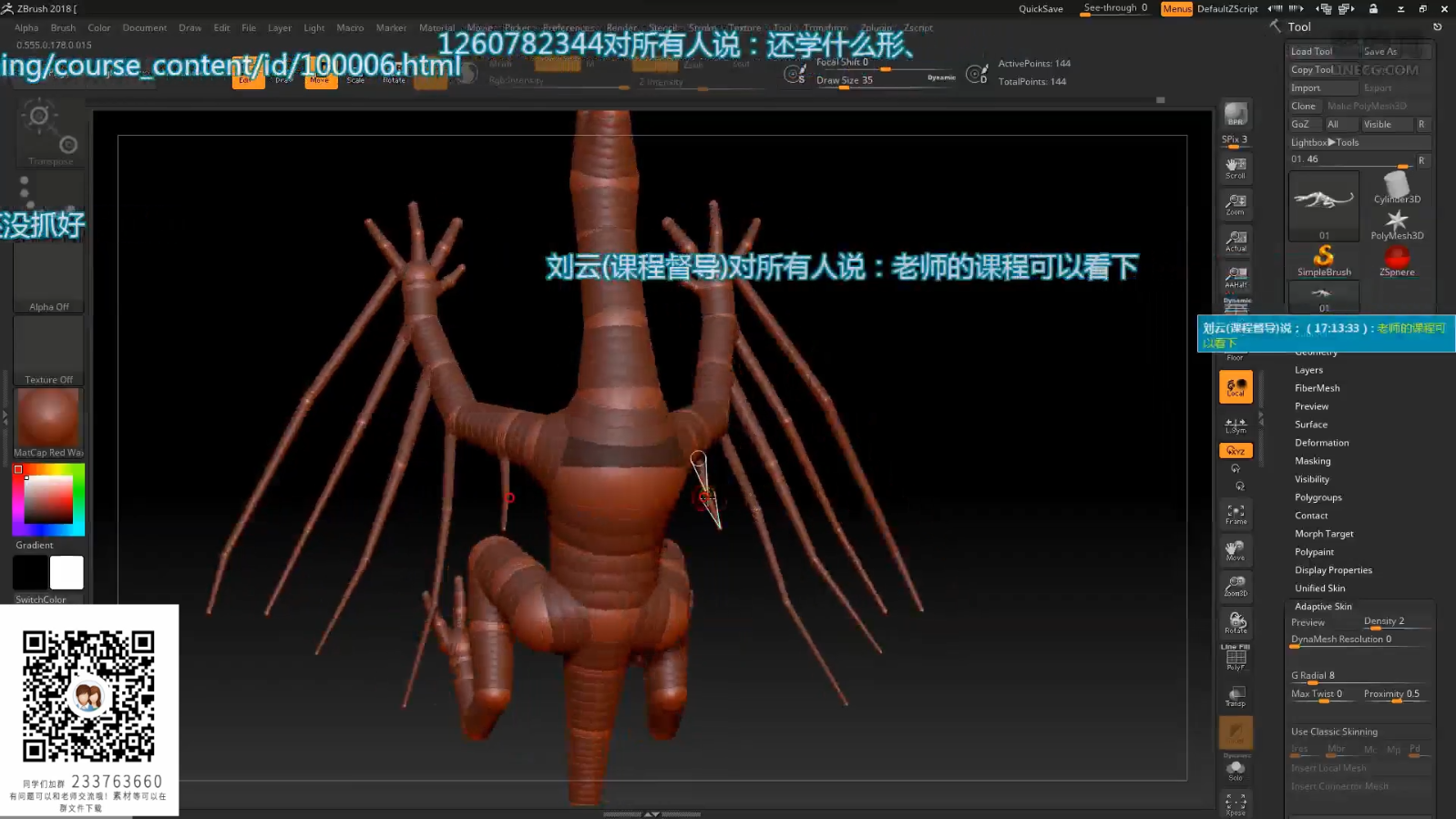Select the ZSphere tool

coord(1397,261)
